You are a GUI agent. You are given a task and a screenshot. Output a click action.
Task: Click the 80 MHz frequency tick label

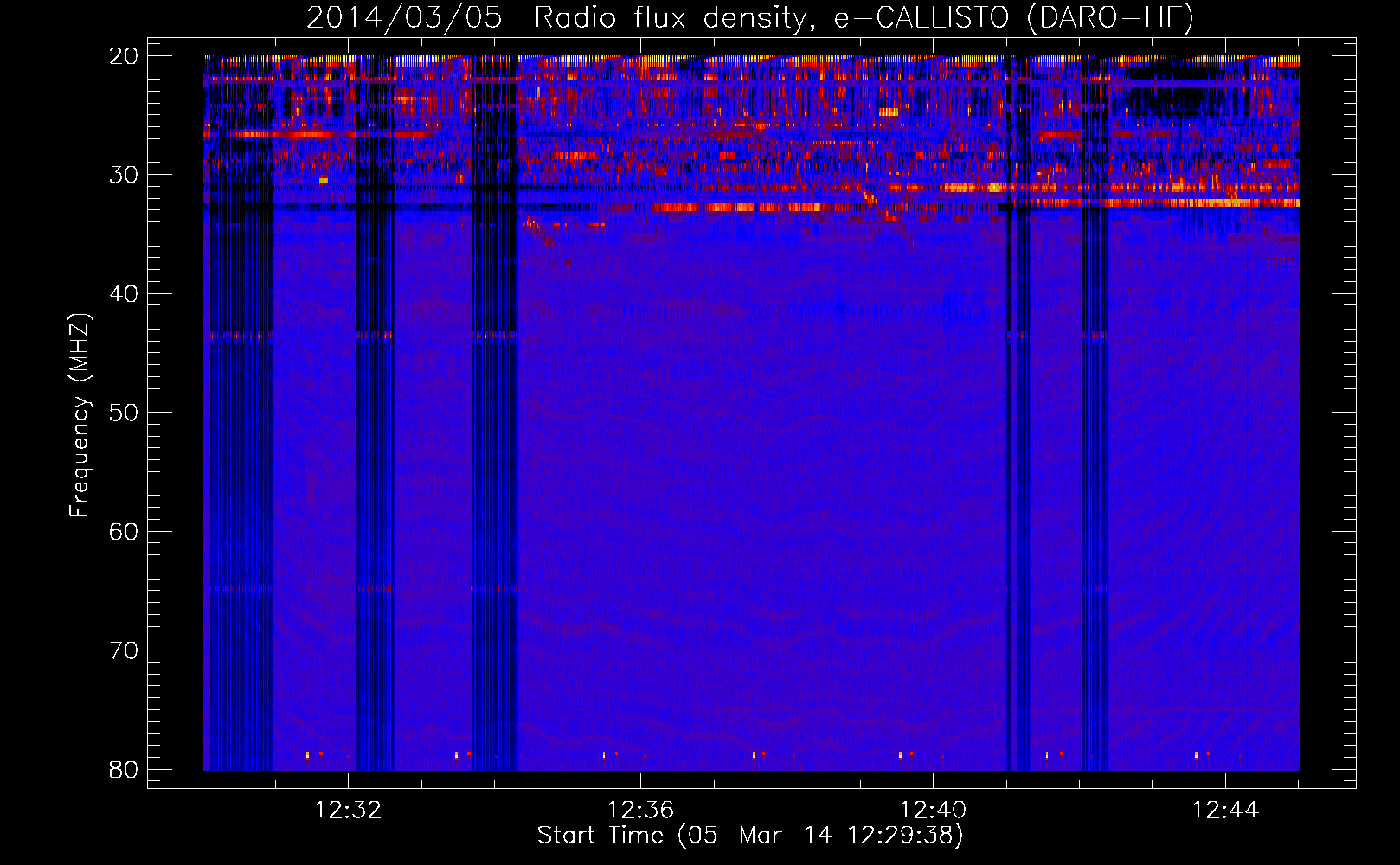point(124,770)
